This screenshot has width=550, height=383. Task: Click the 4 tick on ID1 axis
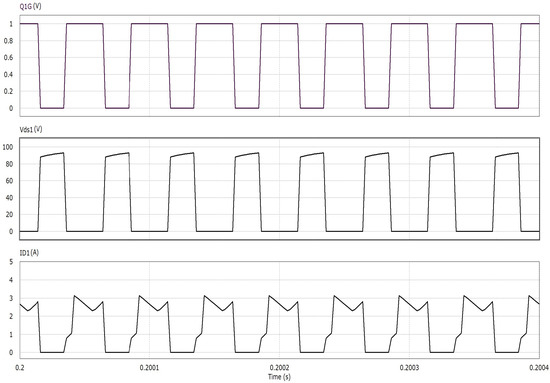pyautogui.click(x=11, y=280)
